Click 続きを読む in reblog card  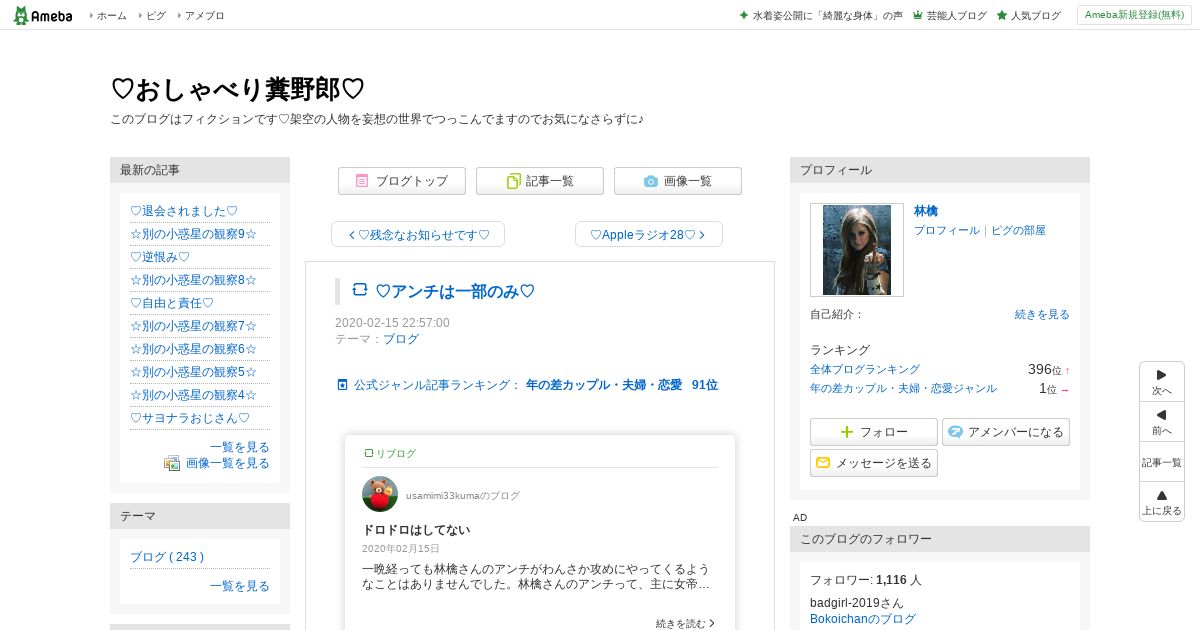pyautogui.click(x=685, y=623)
